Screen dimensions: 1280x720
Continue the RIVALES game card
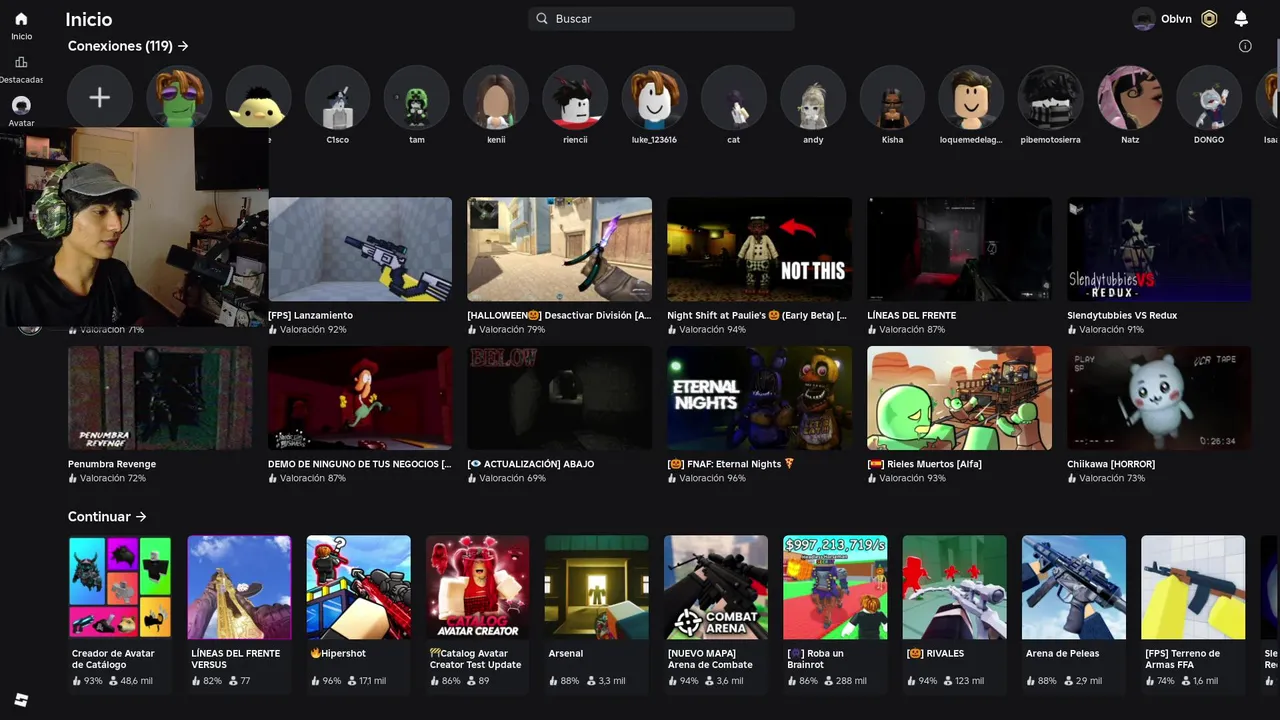pyautogui.click(x=955, y=615)
